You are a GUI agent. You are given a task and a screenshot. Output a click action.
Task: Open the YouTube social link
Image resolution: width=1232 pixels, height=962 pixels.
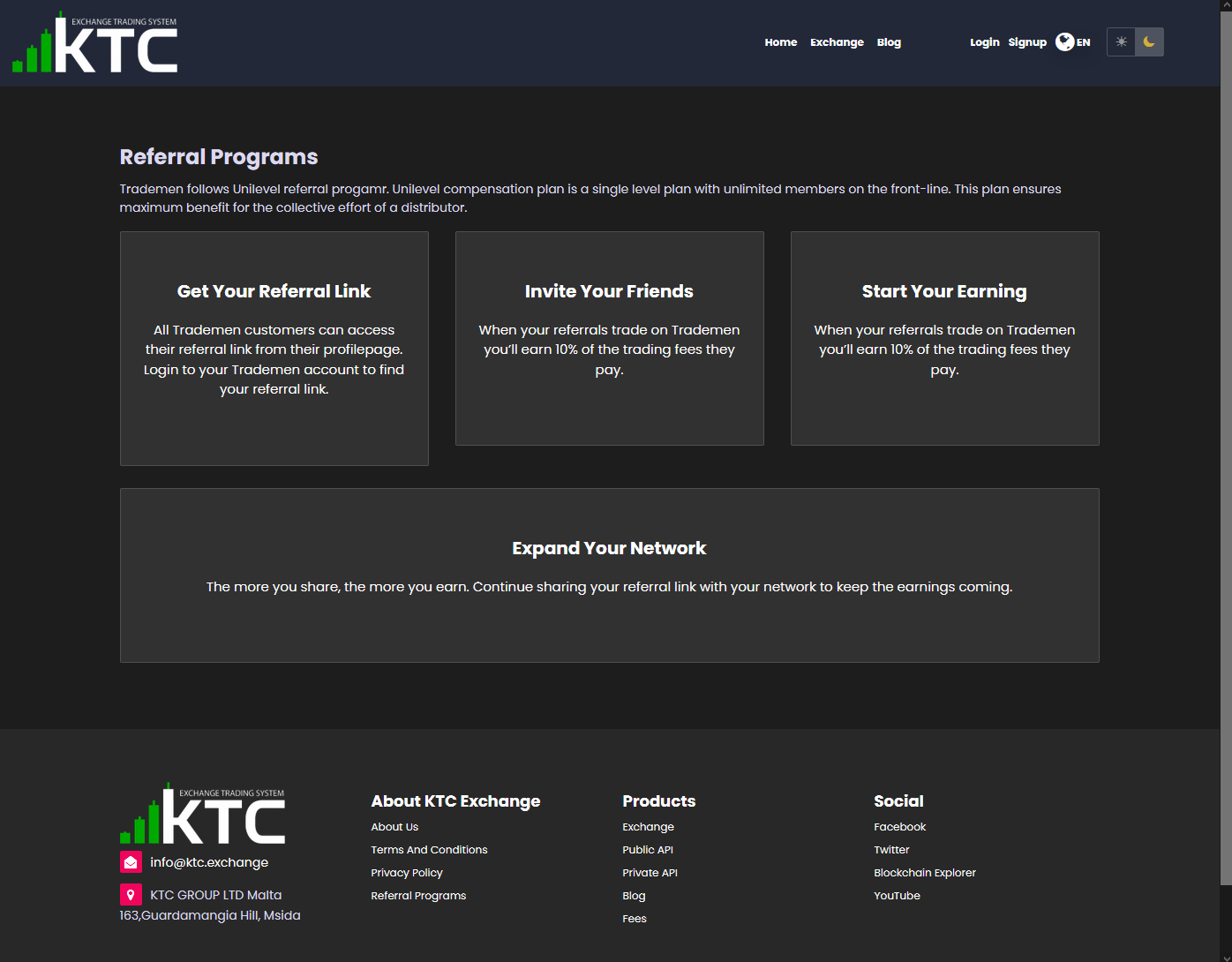(x=897, y=896)
